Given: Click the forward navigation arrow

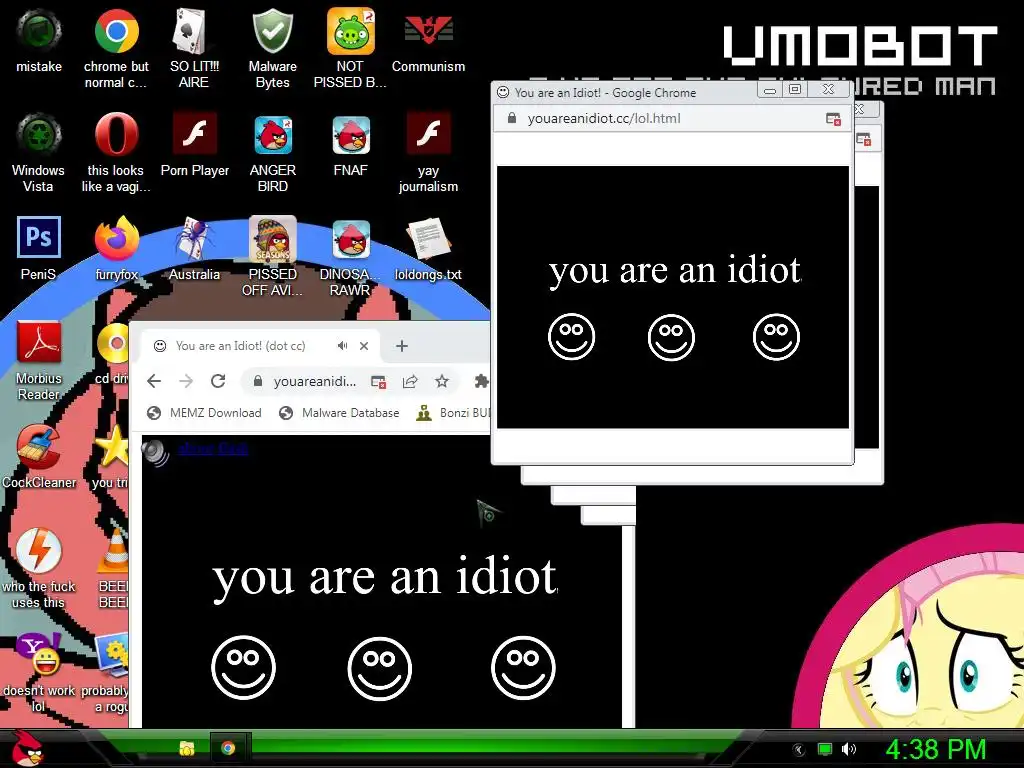Looking at the screenshot, I should (x=186, y=381).
